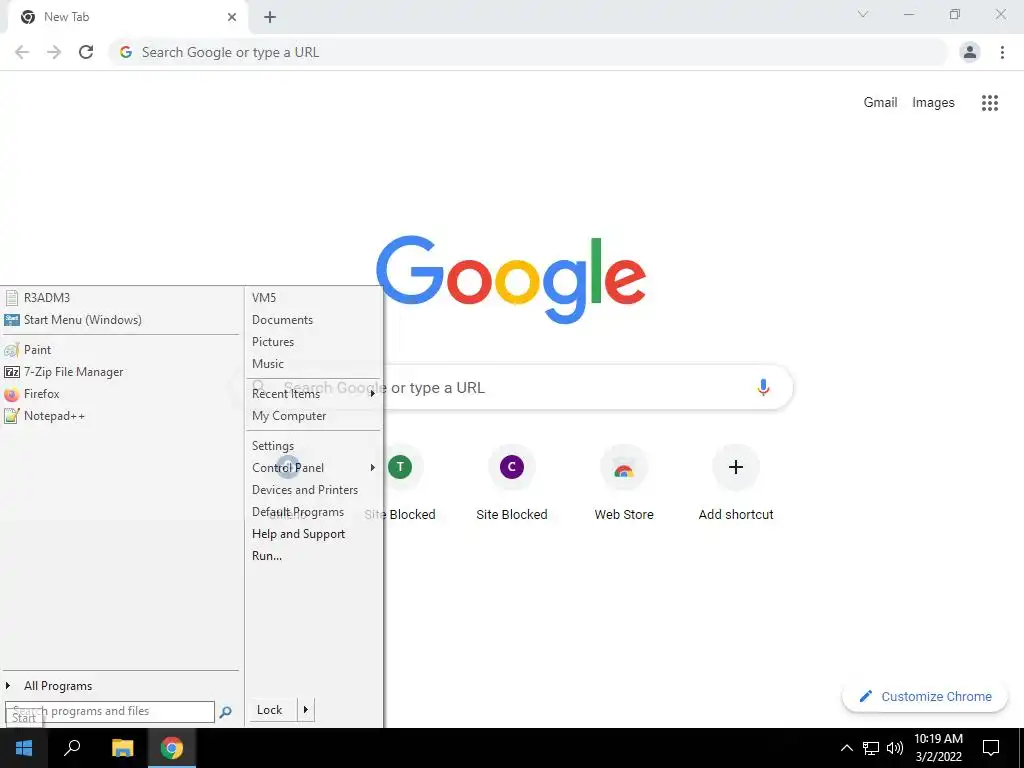
Task: Open Settings from start menu
Action: tap(273, 446)
